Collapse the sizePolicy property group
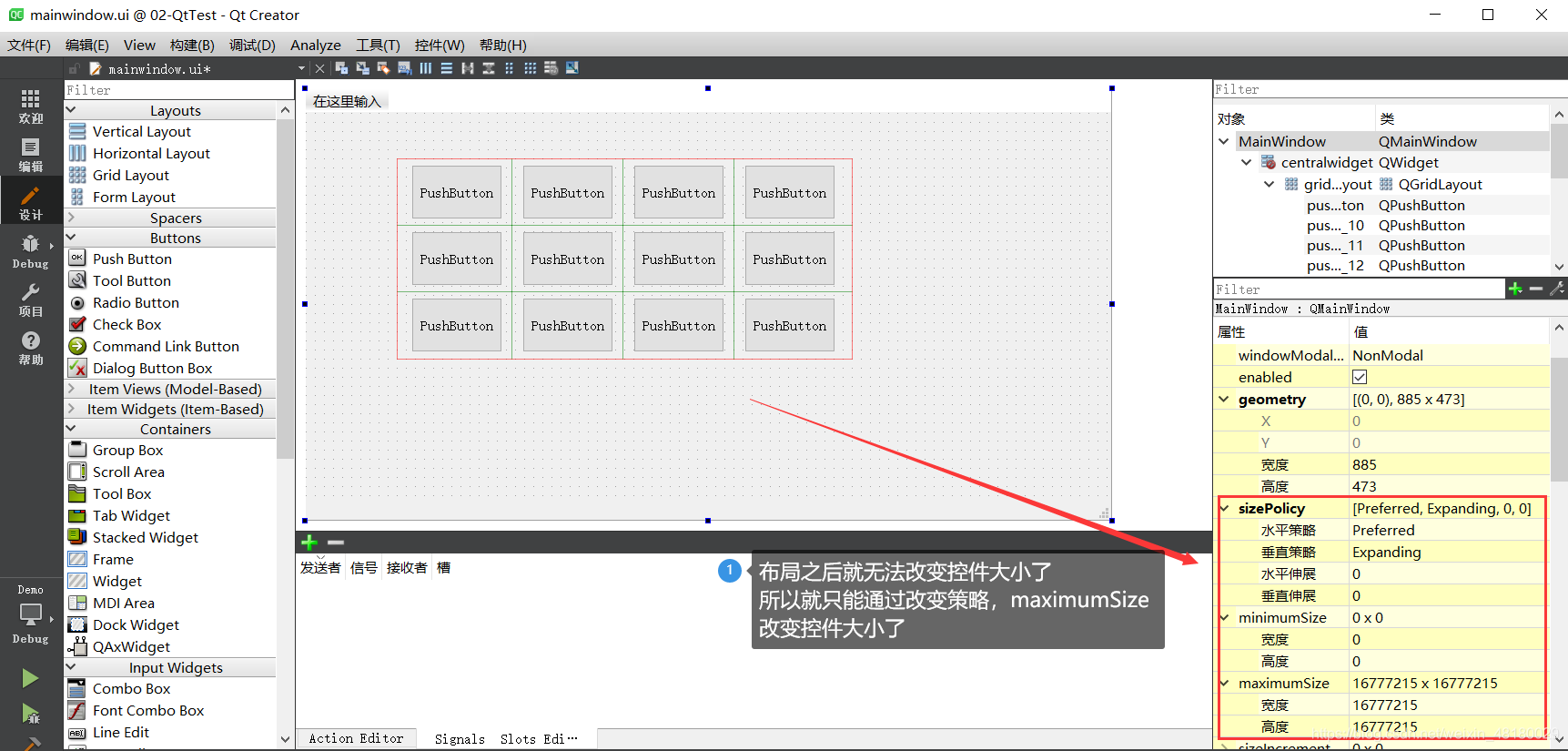 pyautogui.click(x=1225, y=509)
